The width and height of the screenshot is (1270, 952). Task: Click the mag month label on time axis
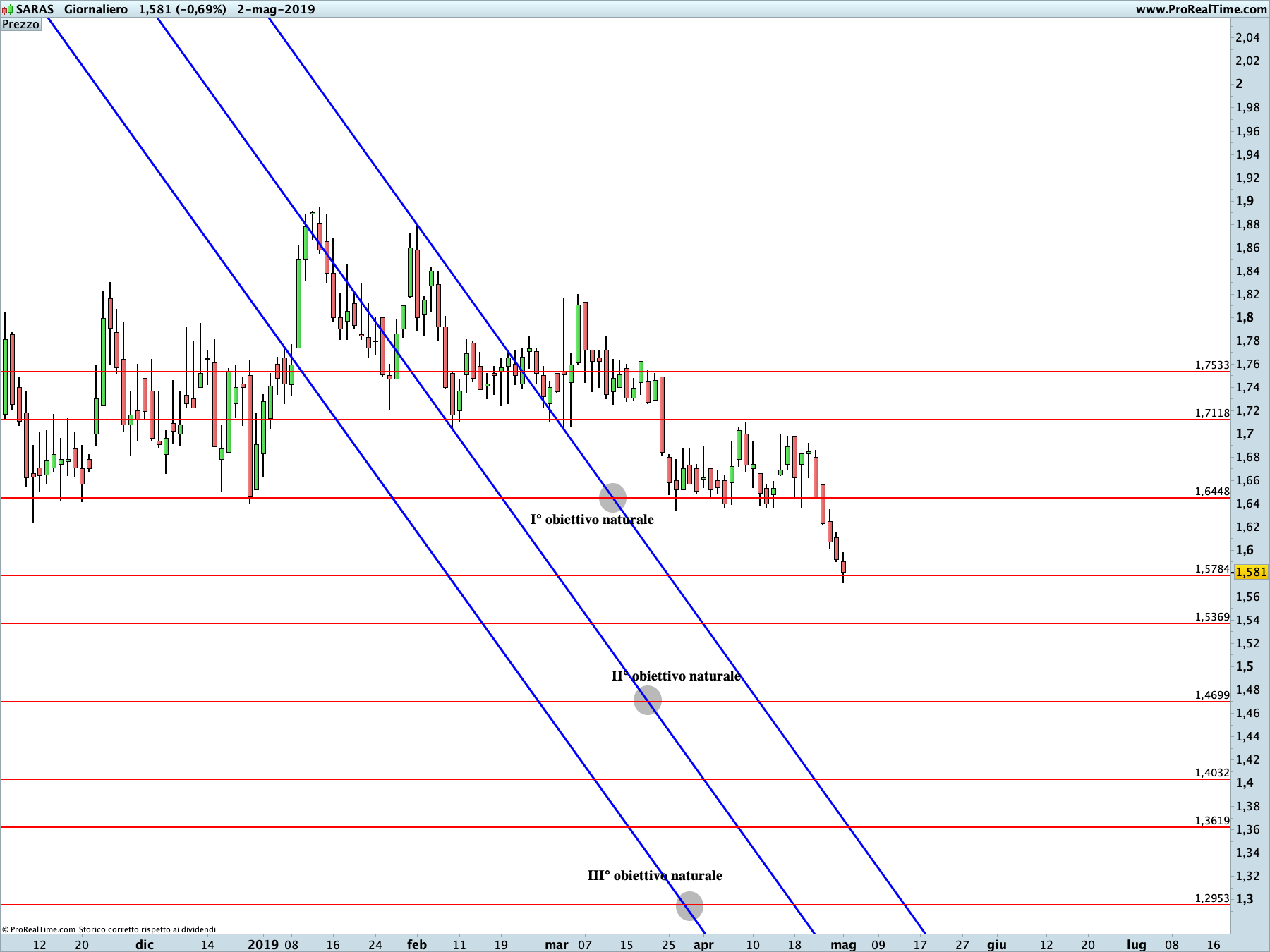[843, 945]
